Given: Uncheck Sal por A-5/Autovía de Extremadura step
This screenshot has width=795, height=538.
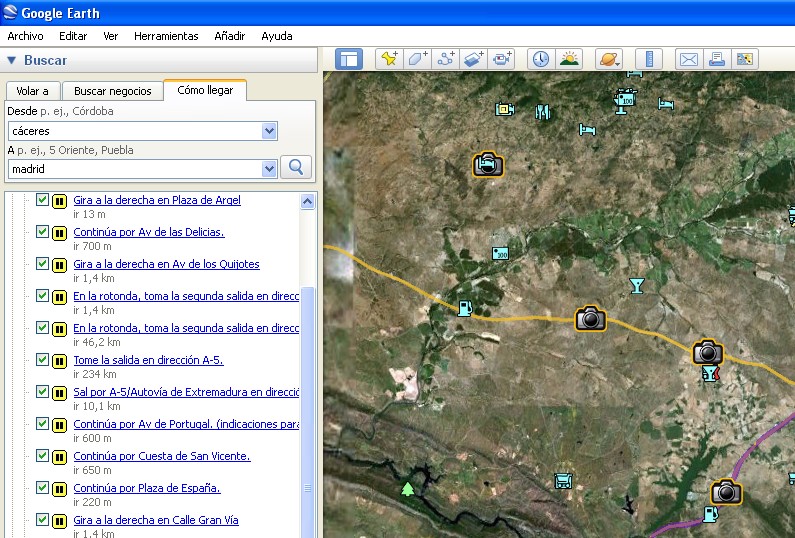Looking at the screenshot, I should coord(42,391).
